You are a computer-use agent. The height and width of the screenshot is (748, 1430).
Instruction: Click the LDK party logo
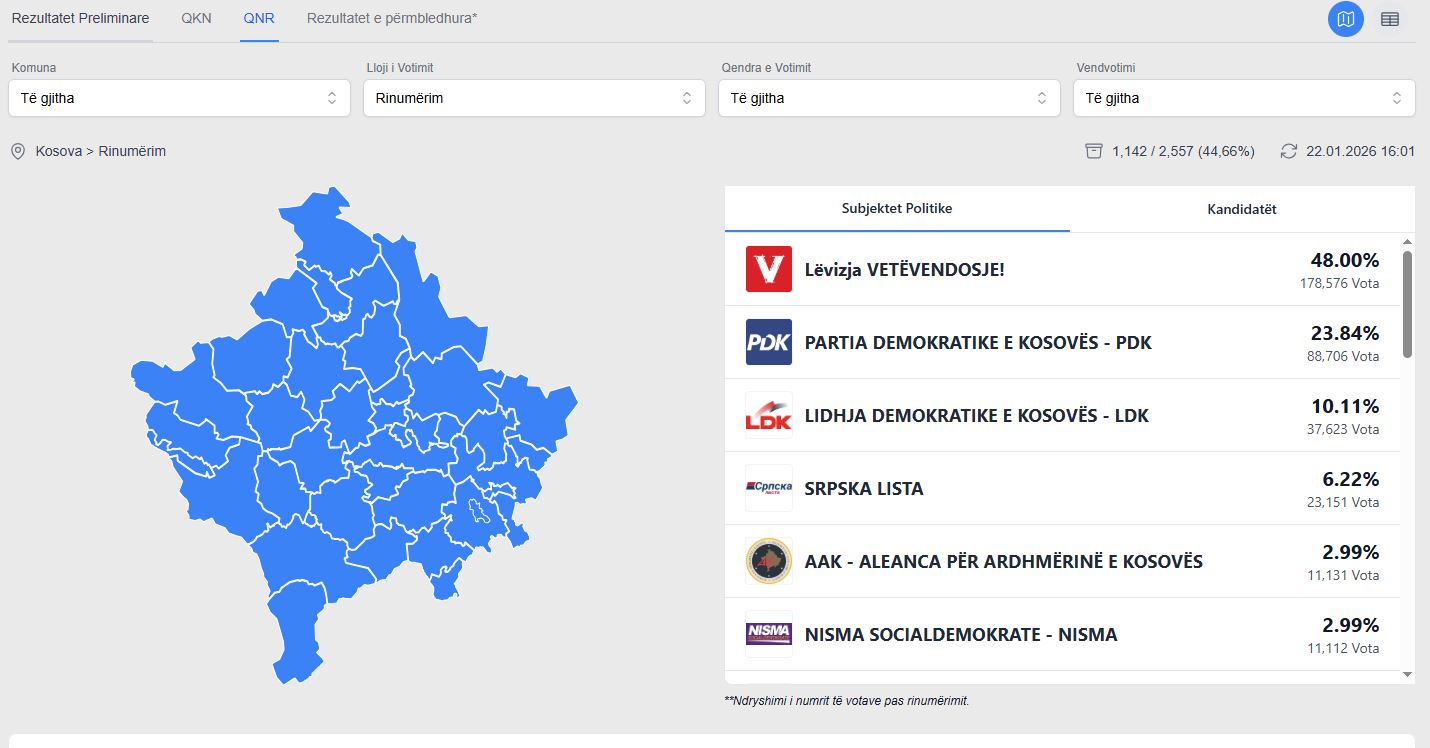pyautogui.click(x=768, y=415)
